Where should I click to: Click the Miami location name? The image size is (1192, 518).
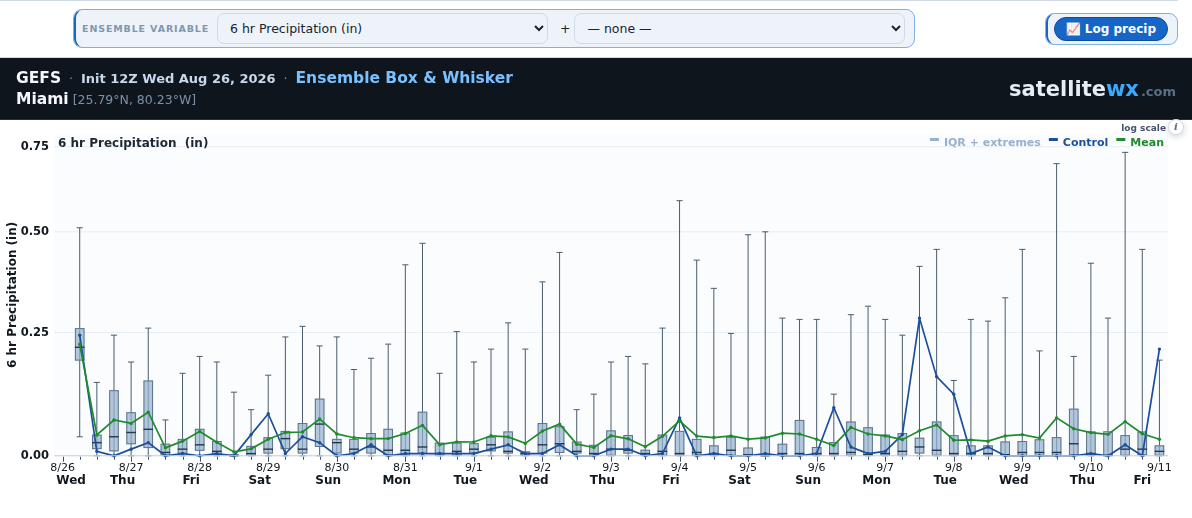tap(42, 99)
